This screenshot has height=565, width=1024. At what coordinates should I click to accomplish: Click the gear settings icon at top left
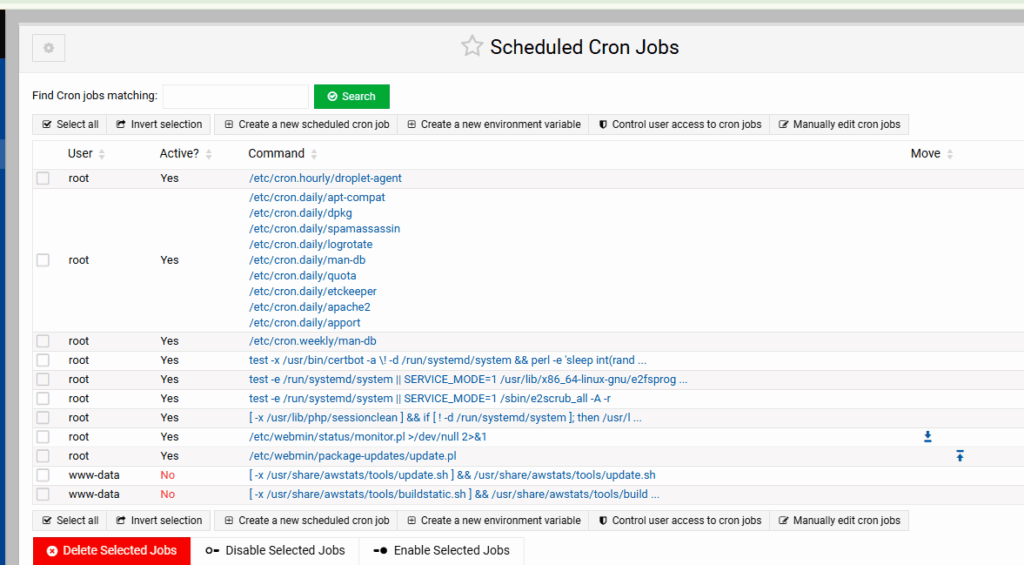tap(49, 48)
